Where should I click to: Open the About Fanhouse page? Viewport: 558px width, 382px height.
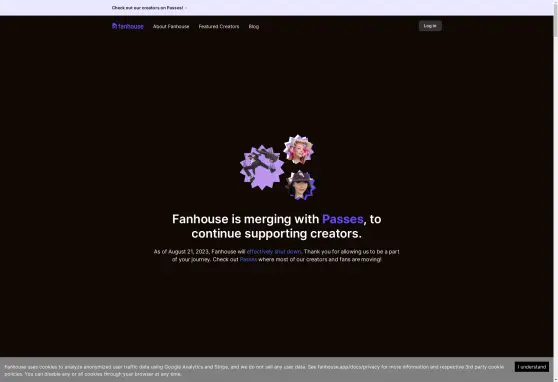click(171, 26)
